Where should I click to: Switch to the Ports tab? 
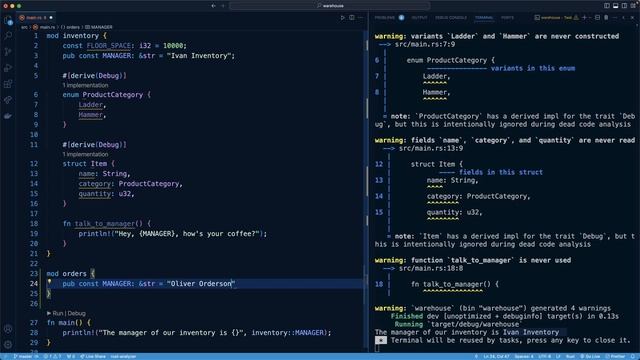pyautogui.click(x=507, y=18)
